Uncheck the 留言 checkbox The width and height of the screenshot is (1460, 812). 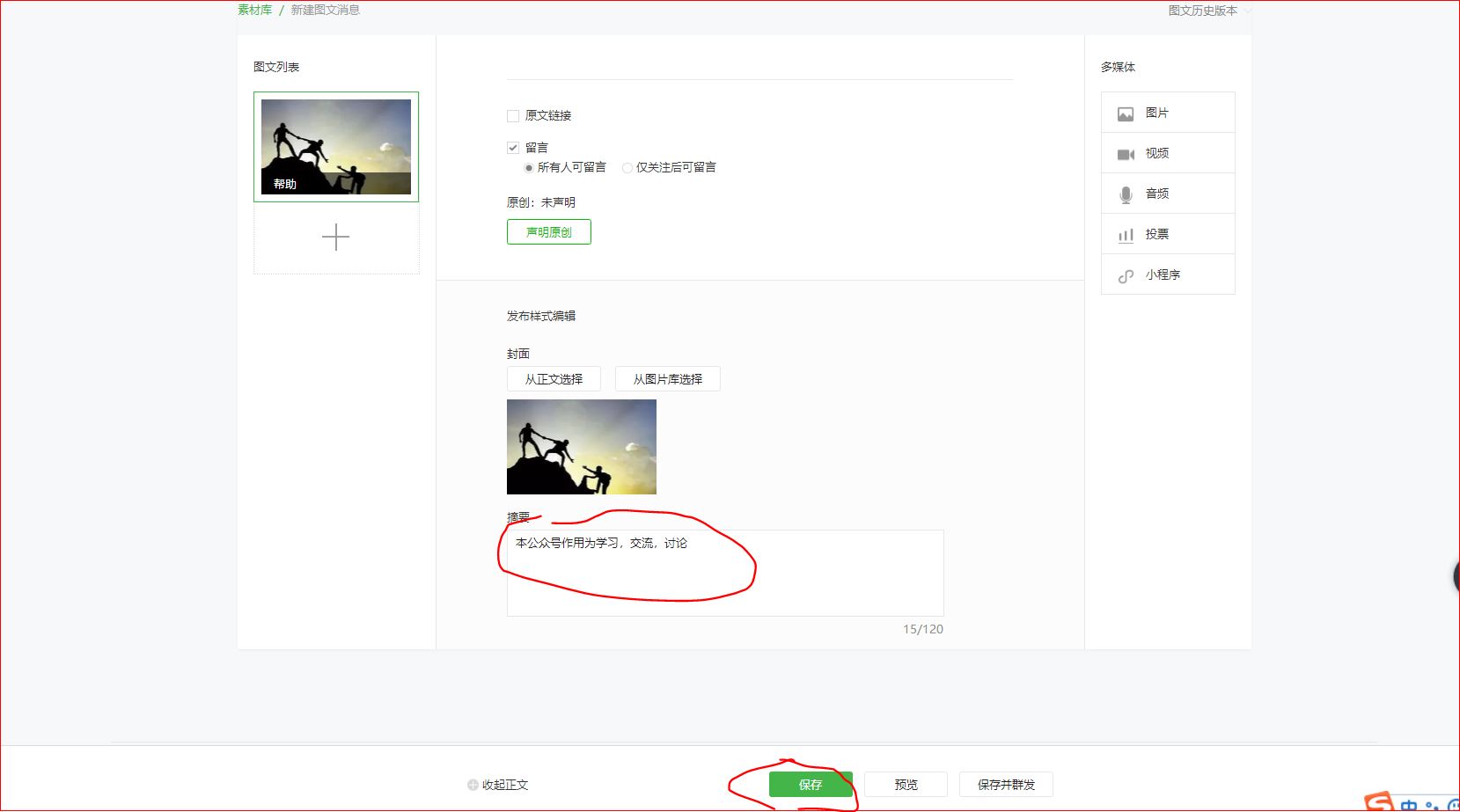click(513, 148)
